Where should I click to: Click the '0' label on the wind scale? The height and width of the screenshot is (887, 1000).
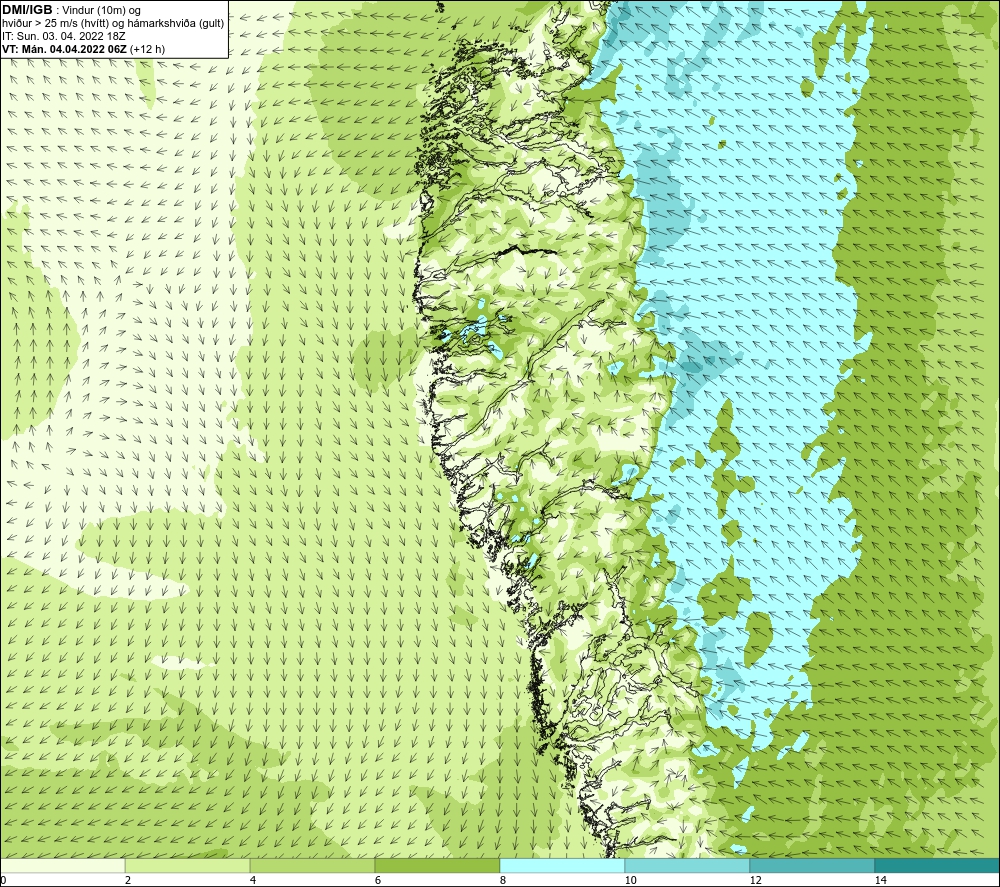(x=3, y=881)
